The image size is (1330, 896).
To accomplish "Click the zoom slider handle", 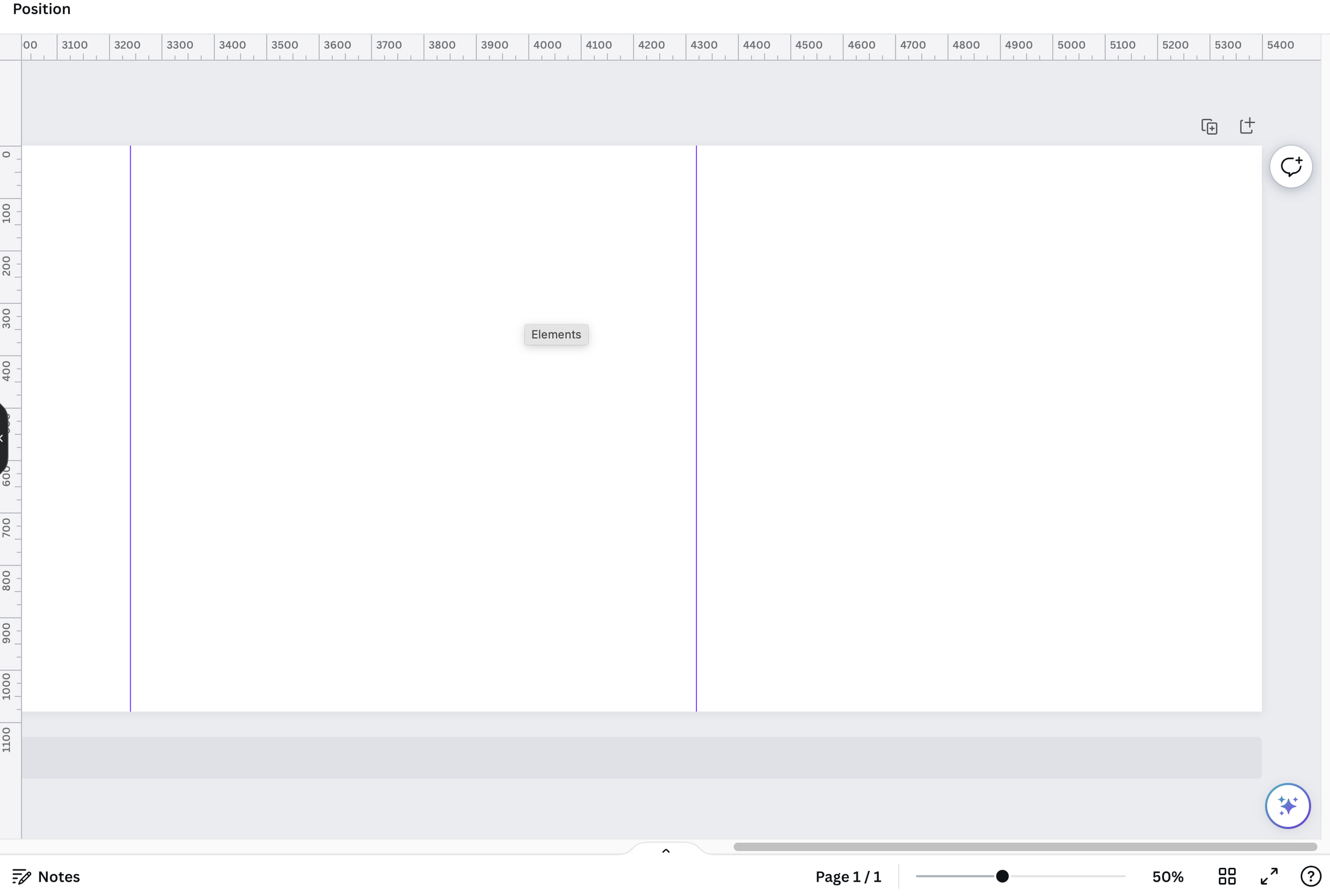I will point(1002,876).
